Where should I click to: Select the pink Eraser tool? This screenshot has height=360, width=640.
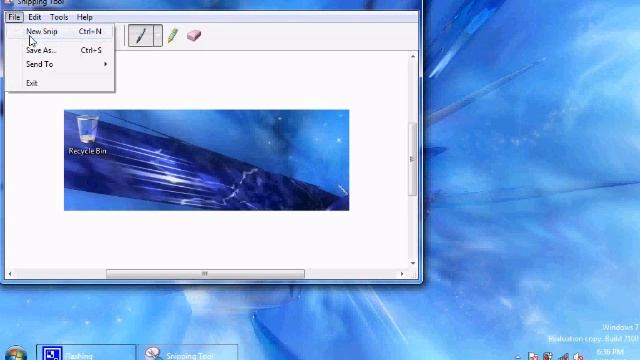click(194, 36)
